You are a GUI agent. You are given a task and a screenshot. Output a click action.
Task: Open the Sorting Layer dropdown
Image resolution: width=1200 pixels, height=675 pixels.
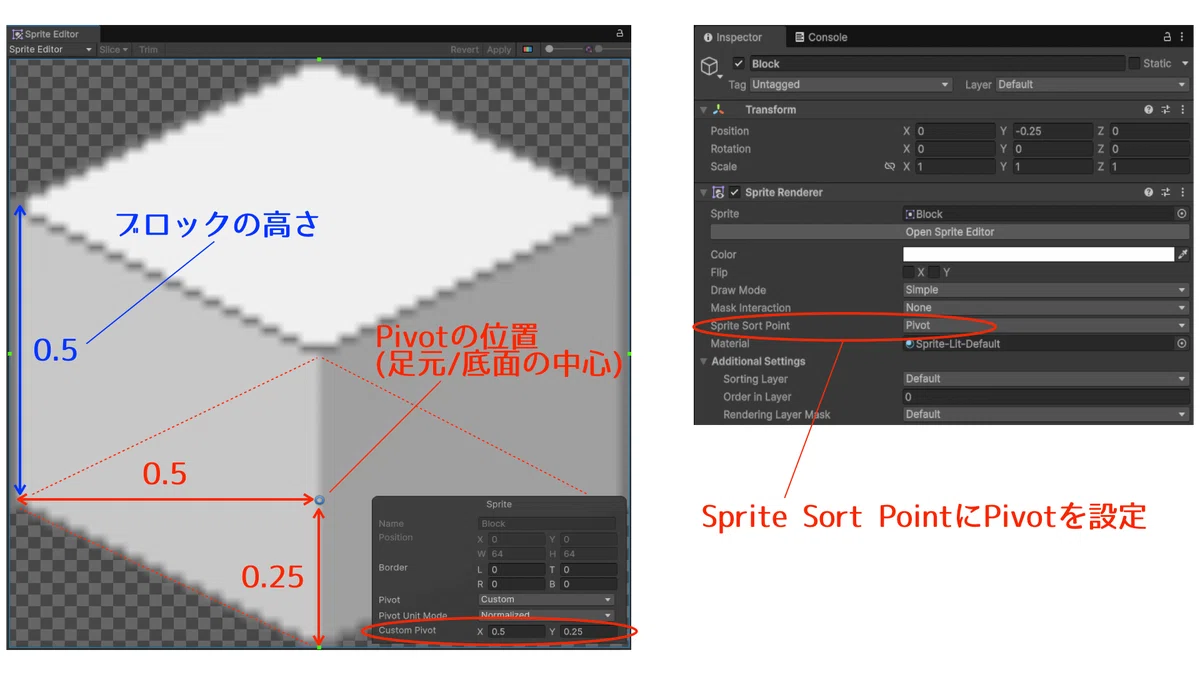(1046, 379)
